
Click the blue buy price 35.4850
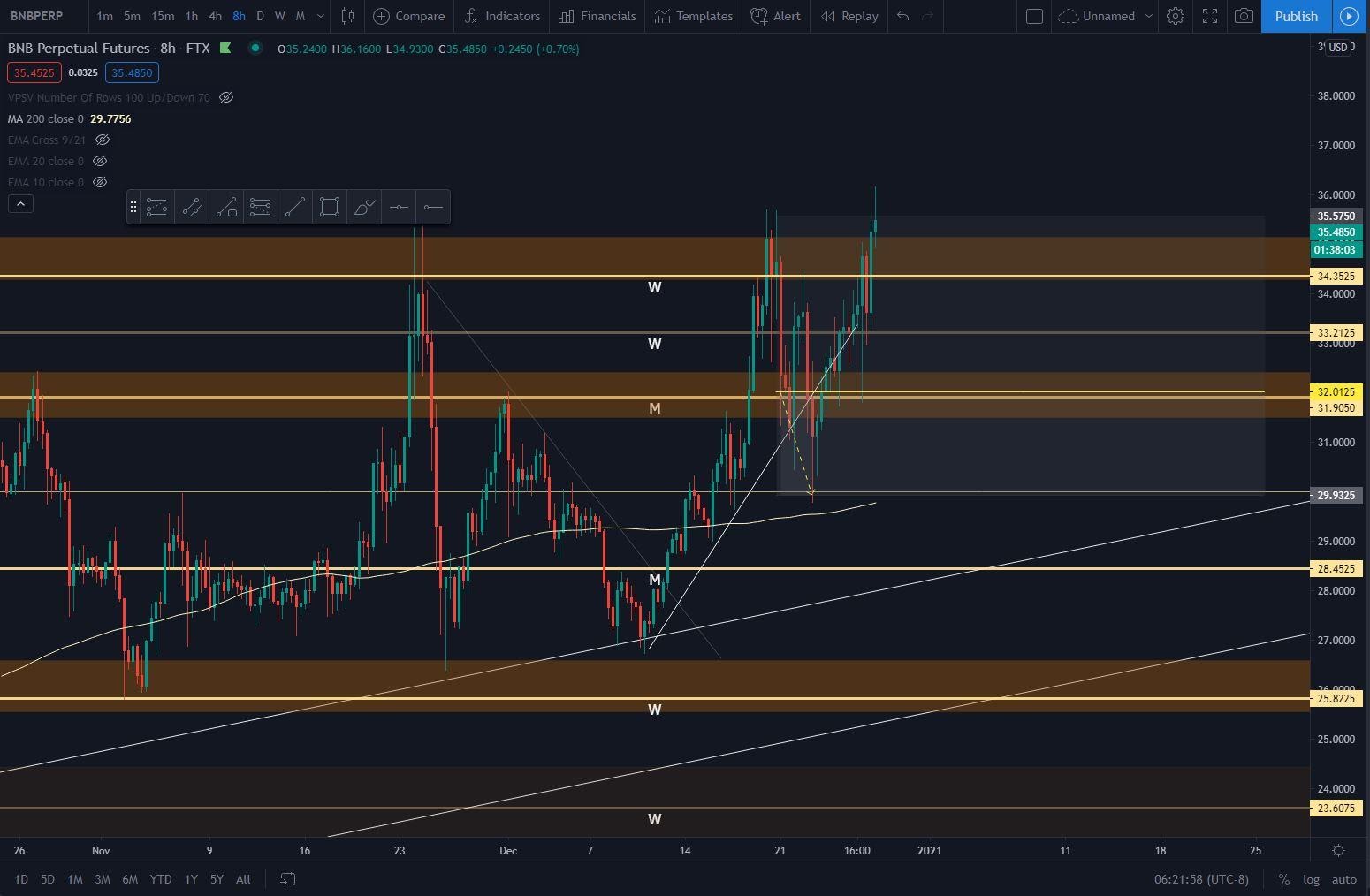point(132,72)
